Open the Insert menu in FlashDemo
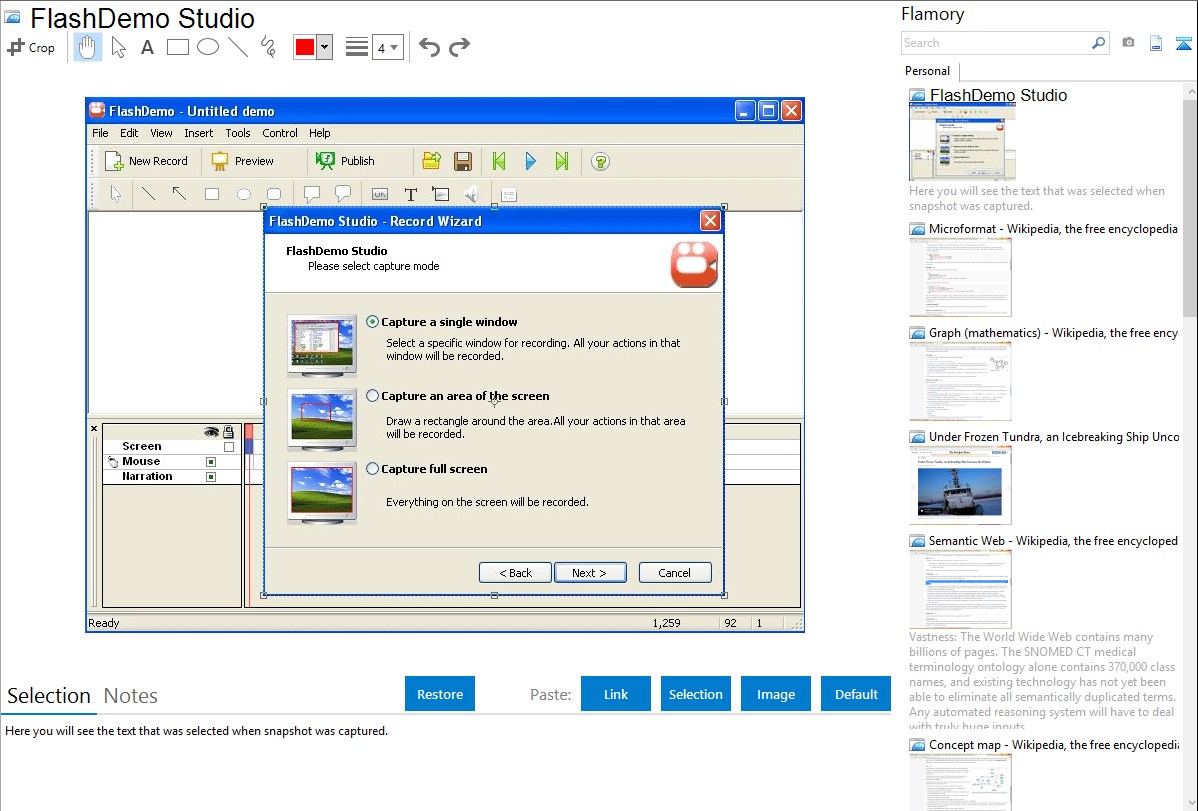 [x=199, y=133]
